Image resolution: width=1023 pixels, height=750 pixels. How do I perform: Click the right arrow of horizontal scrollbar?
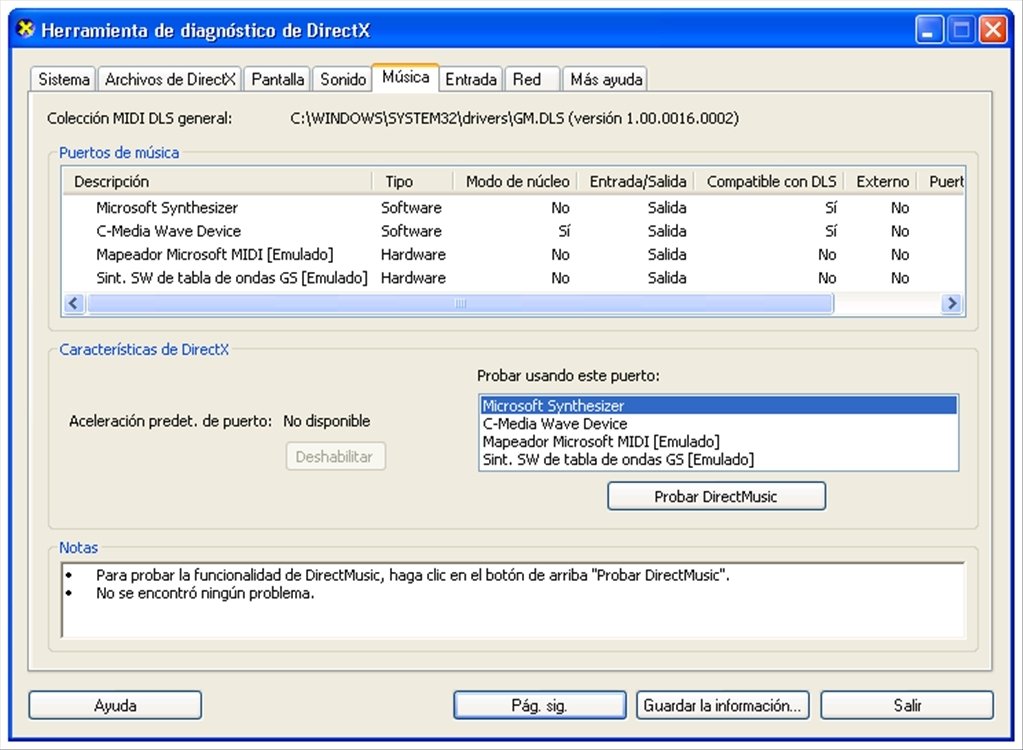pos(952,303)
